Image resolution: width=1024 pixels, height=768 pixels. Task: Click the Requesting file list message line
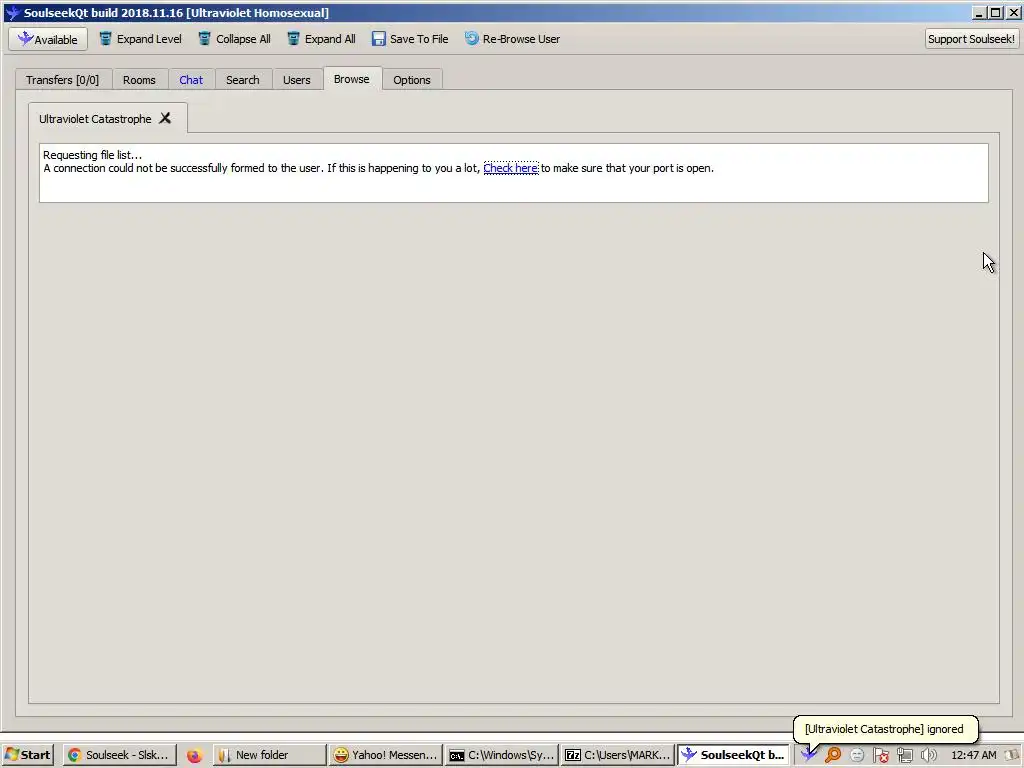point(92,155)
